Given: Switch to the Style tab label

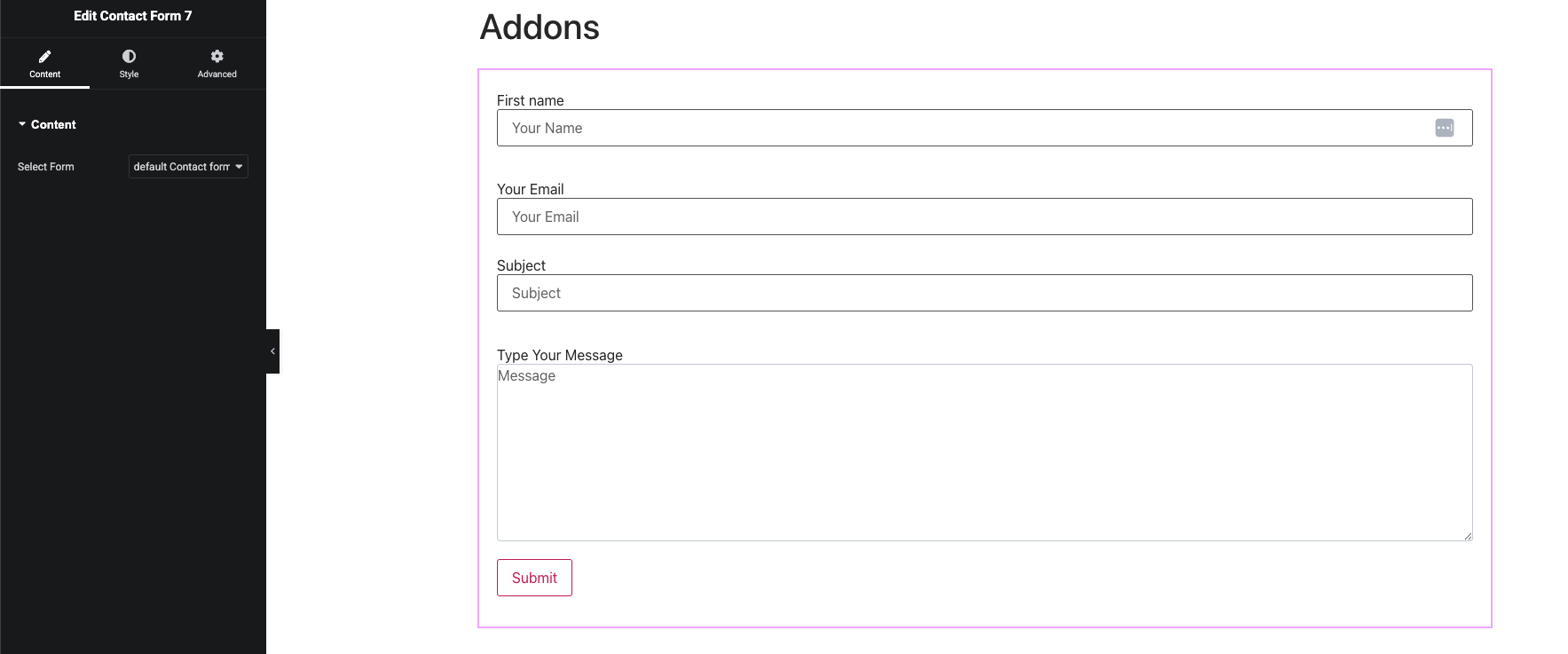Looking at the screenshot, I should click(129, 75).
